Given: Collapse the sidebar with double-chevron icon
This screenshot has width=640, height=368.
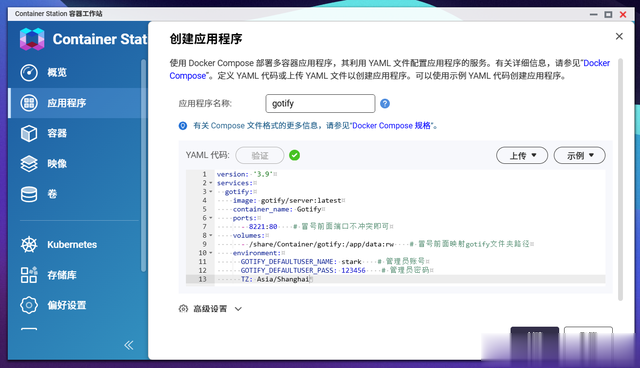Looking at the screenshot, I should click(129, 345).
